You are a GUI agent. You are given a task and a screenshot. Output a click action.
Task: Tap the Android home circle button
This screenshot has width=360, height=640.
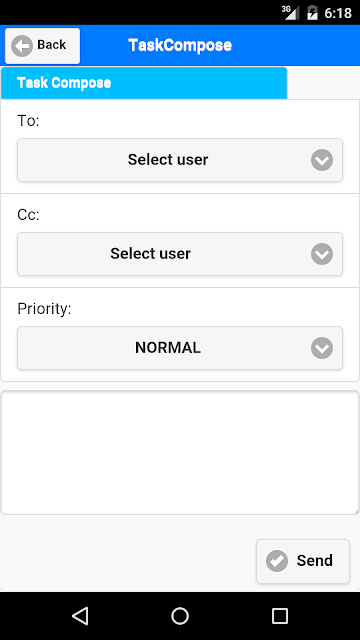[x=180, y=616]
